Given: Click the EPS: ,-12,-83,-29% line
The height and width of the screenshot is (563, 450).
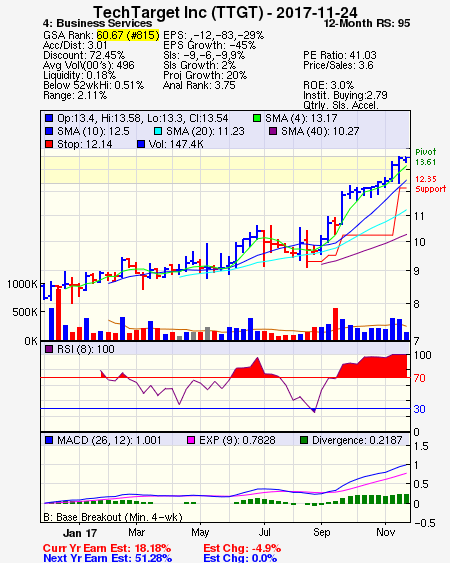Looking at the screenshot, I should (x=213, y=35).
